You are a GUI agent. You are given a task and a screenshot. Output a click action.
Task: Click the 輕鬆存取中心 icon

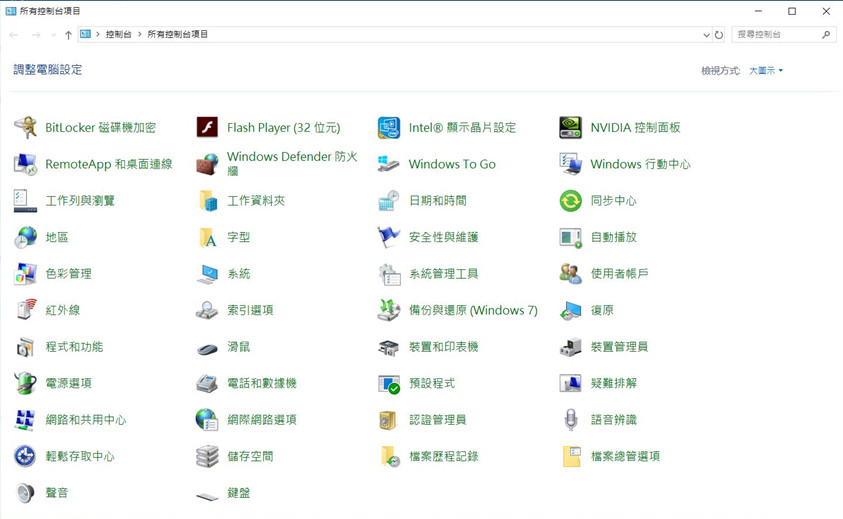pos(25,456)
